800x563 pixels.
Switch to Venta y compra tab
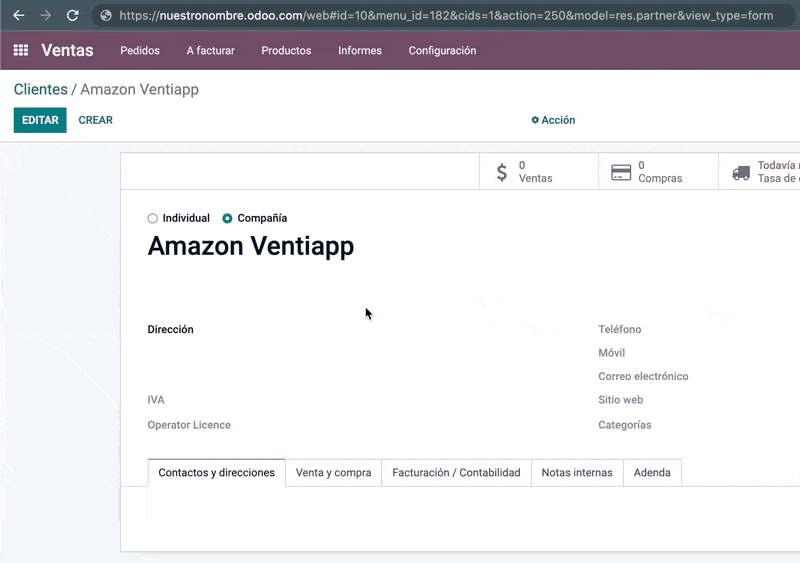coord(333,473)
